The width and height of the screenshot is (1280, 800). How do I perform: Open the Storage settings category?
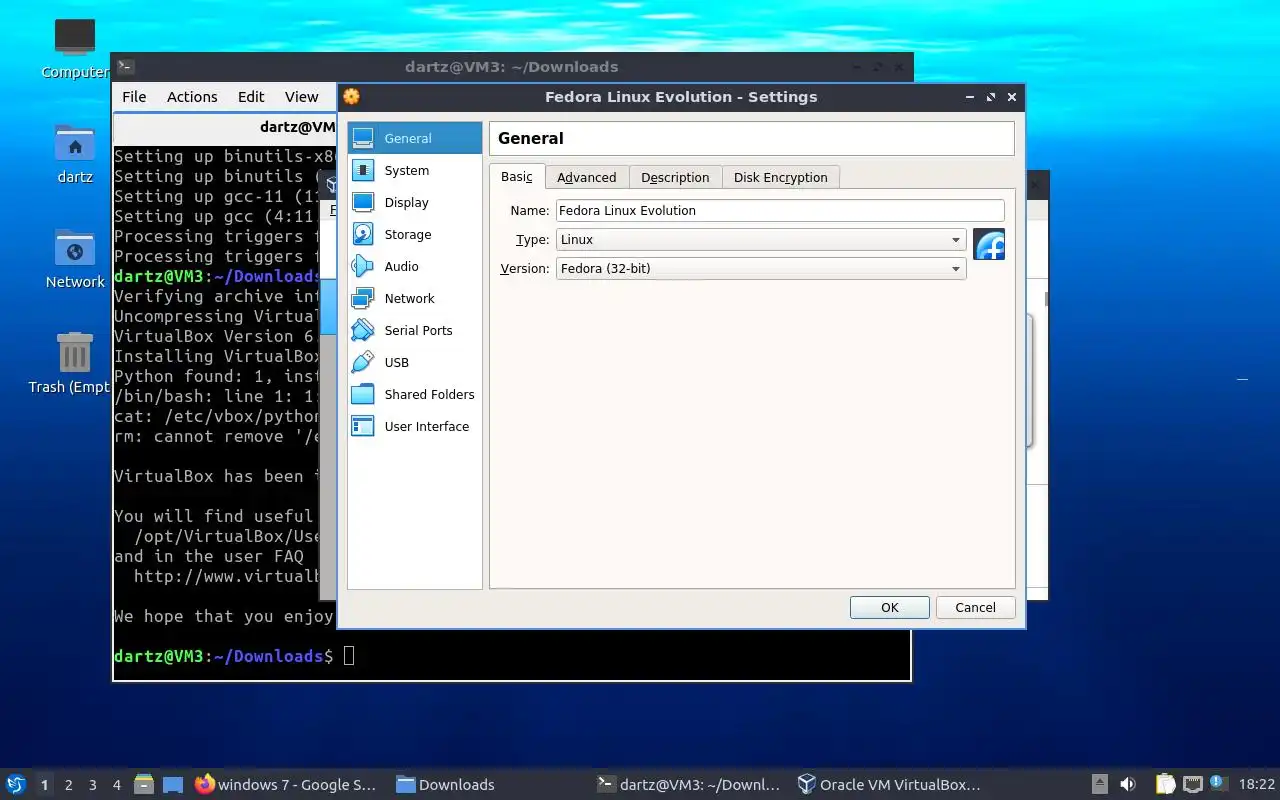(x=414, y=235)
